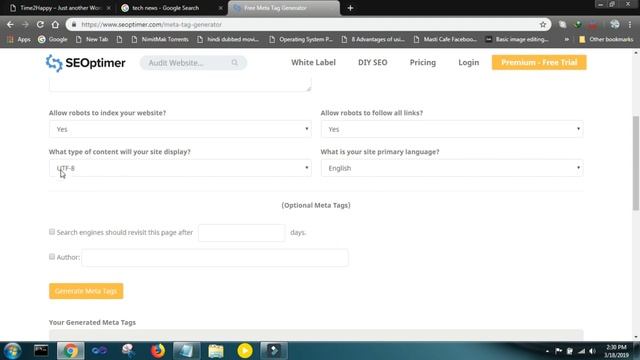Open the Basic image editing bookmark
This screenshot has height=360, width=640.
click(x=517, y=39)
